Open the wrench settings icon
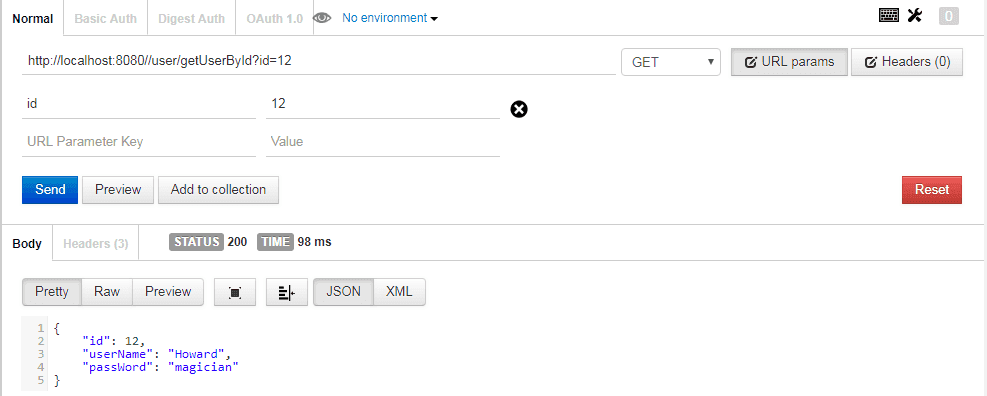 915,16
